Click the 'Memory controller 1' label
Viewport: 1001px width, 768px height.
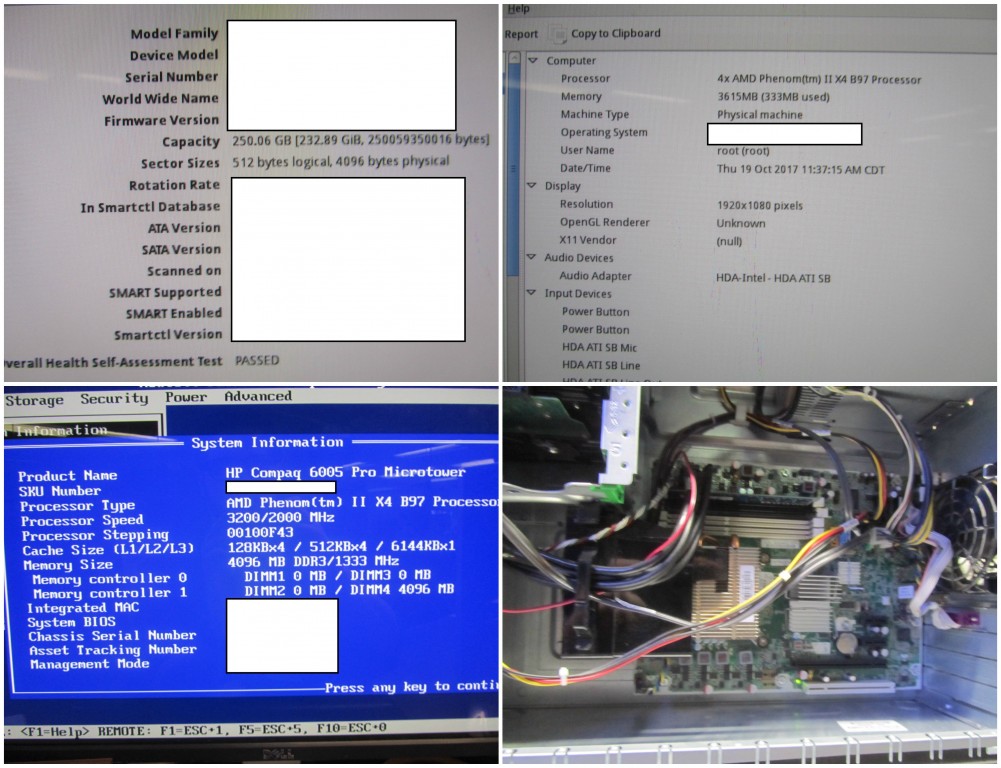click(x=110, y=593)
